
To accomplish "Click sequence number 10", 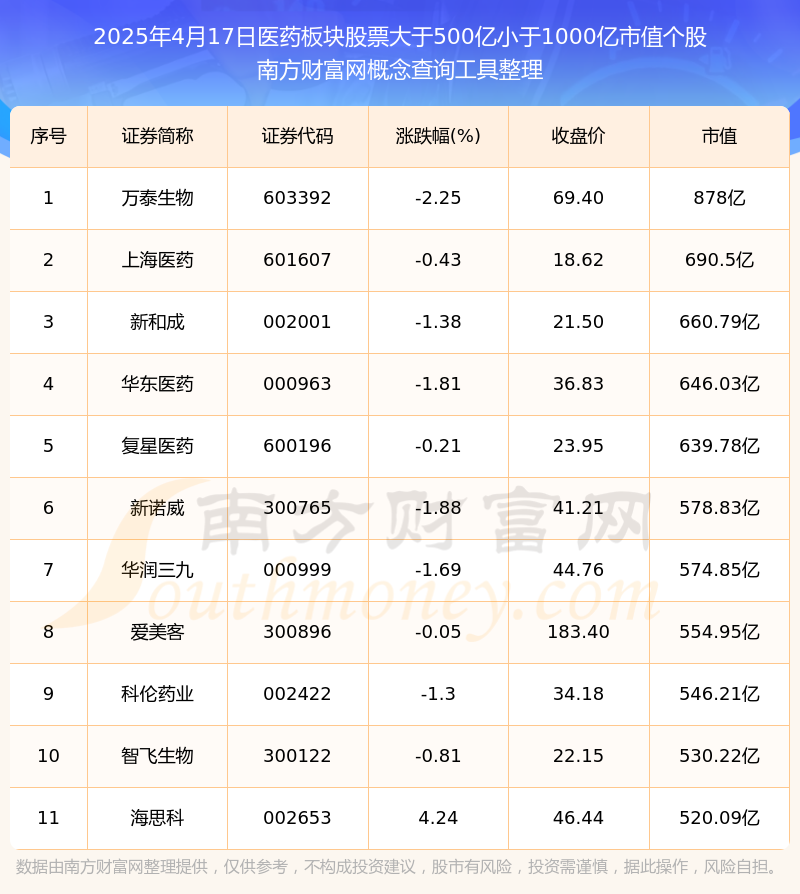I will click(48, 756).
